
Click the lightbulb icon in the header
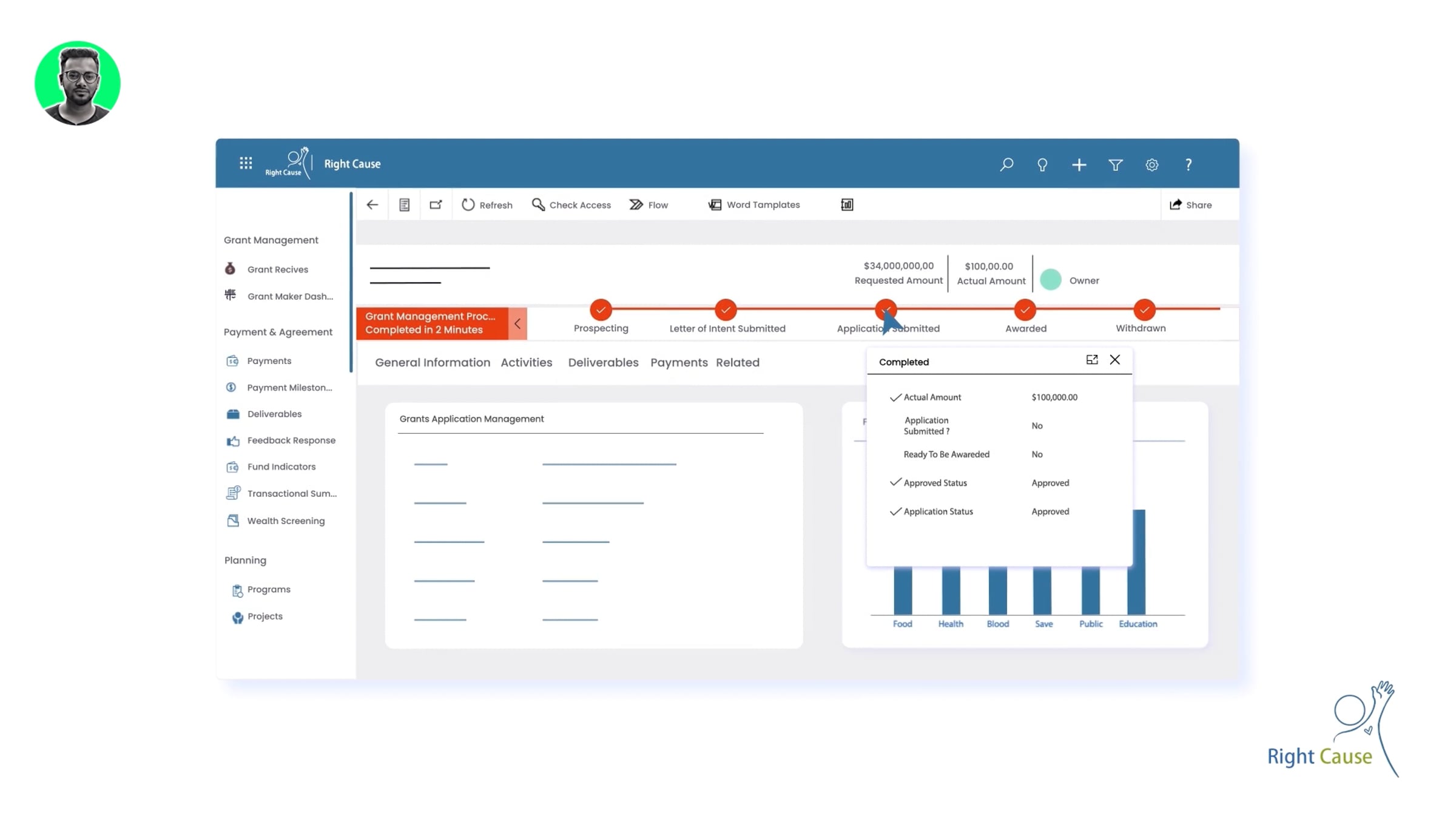click(x=1042, y=164)
